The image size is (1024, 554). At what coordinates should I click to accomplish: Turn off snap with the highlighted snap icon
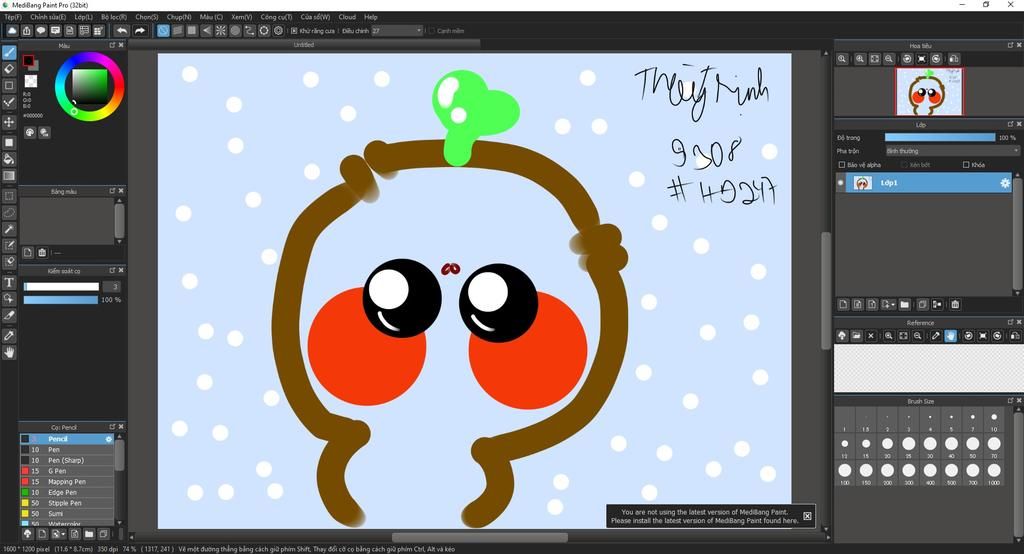(x=163, y=31)
